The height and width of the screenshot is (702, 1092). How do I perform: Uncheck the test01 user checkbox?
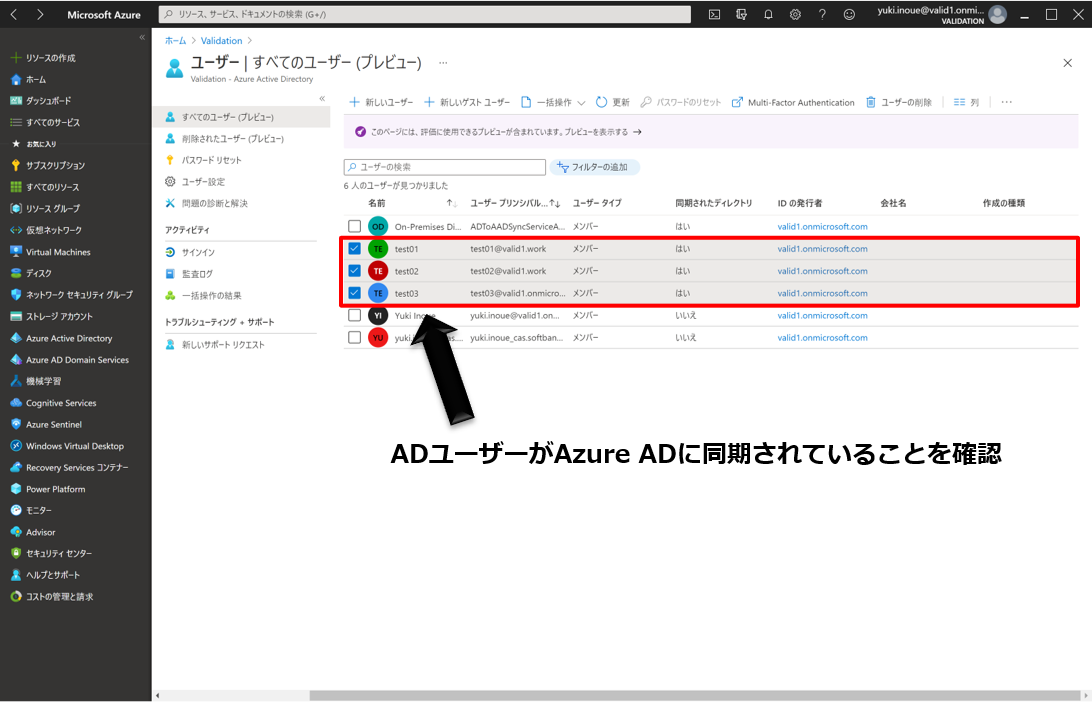tap(354, 249)
